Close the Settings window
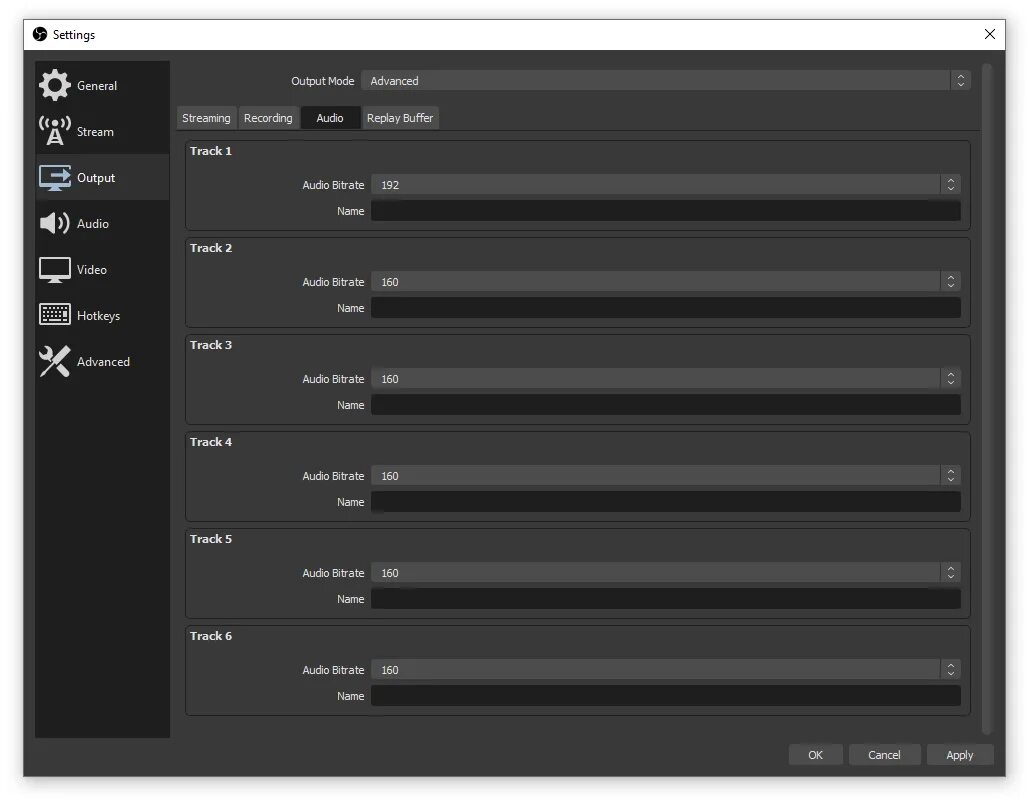This screenshot has height=808, width=1026. click(x=989, y=34)
